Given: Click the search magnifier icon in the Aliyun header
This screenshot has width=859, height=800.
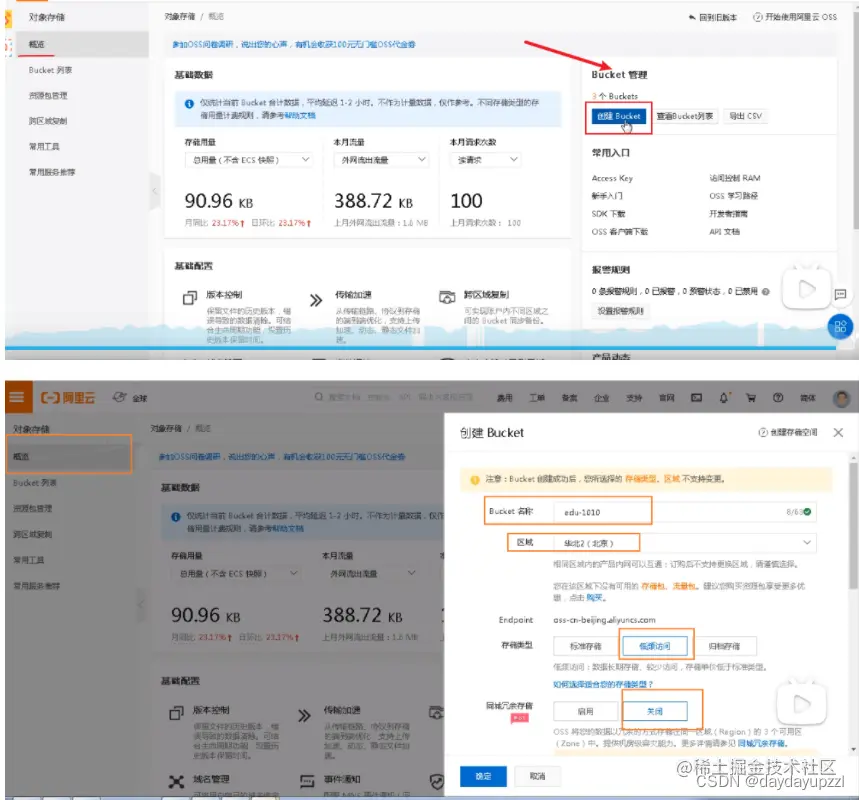Looking at the screenshot, I should (x=319, y=397).
